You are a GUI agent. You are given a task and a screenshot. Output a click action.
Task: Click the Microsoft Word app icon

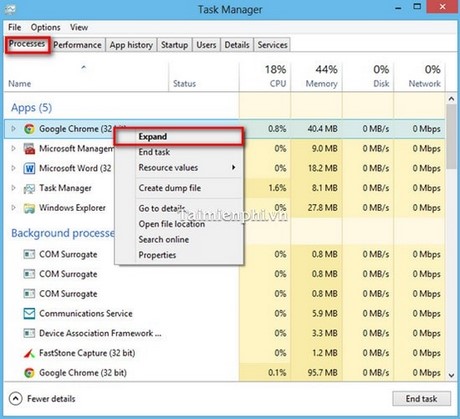tap(29, 168)
